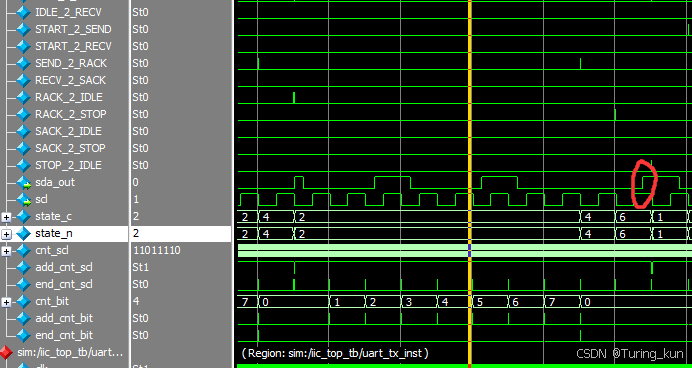
Task: Click the cnt_scl signal diamond icon
Action: pos(23,250)
